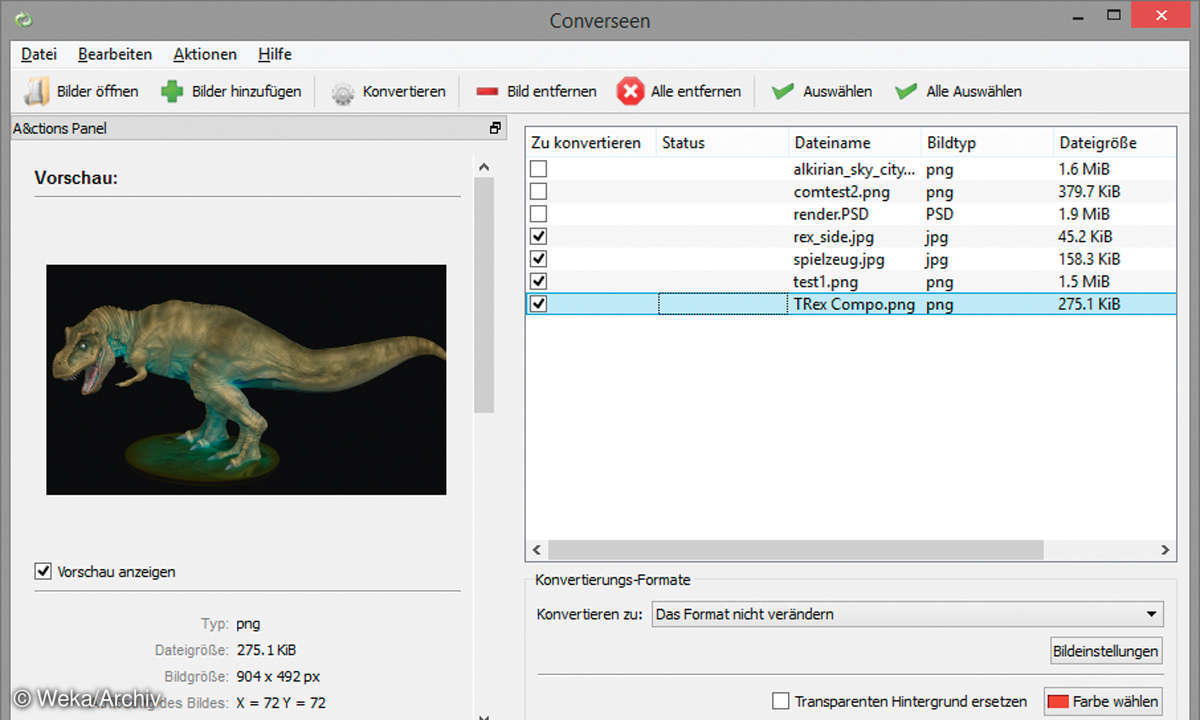Open the Datei menu
Viewport: 1200px width, 720px height.
[x=39, y=54]
